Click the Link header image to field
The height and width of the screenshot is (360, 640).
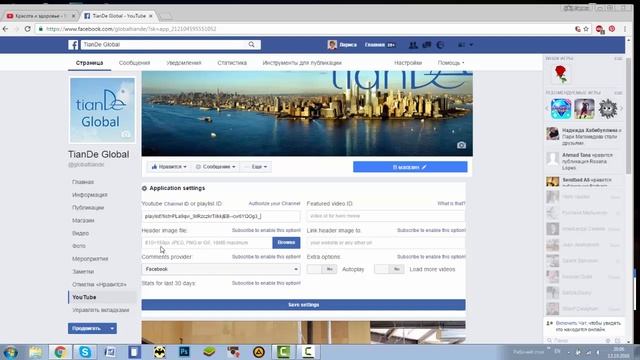tap(386, 242)
